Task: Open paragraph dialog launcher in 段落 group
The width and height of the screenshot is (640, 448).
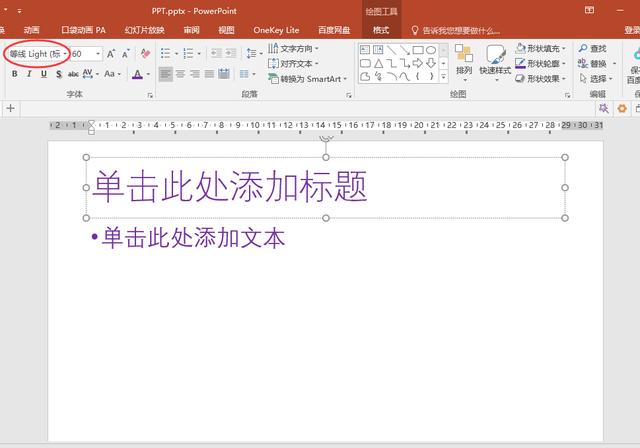Action: tap(349, 95)
